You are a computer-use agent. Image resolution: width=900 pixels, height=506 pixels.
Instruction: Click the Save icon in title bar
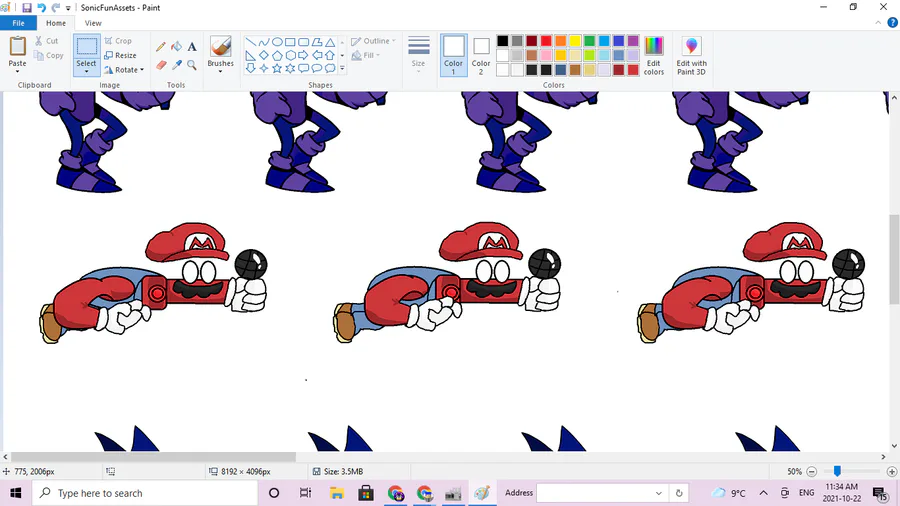pos(27,8)
